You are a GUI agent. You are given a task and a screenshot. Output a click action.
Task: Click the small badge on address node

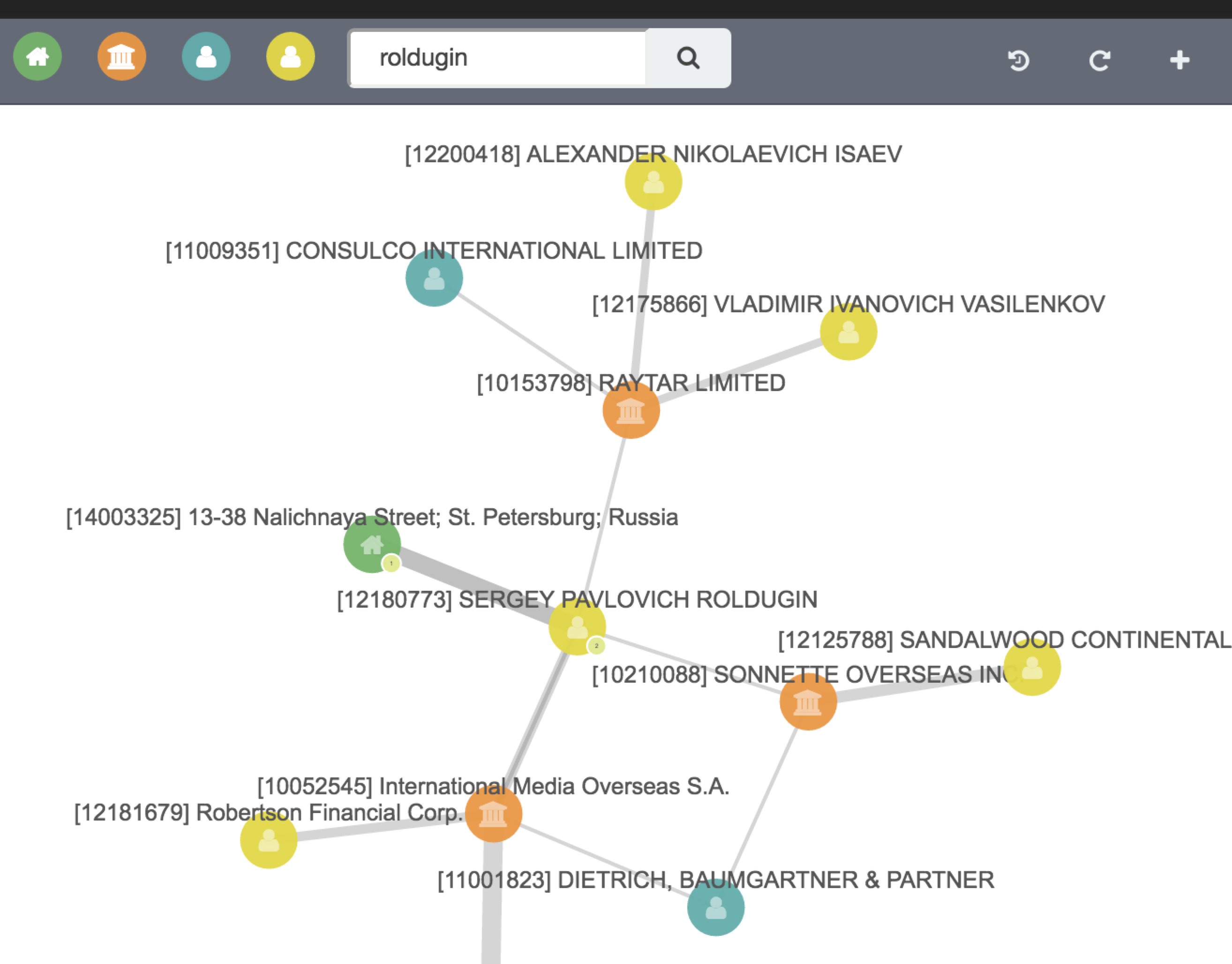pyautogui.click(x=391, y=563)
